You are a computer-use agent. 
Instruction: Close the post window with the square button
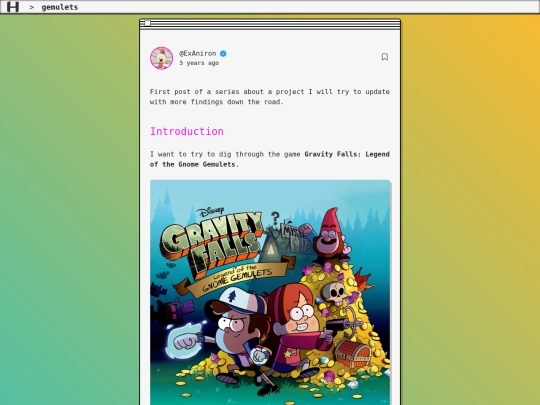(x=147, y=23)
